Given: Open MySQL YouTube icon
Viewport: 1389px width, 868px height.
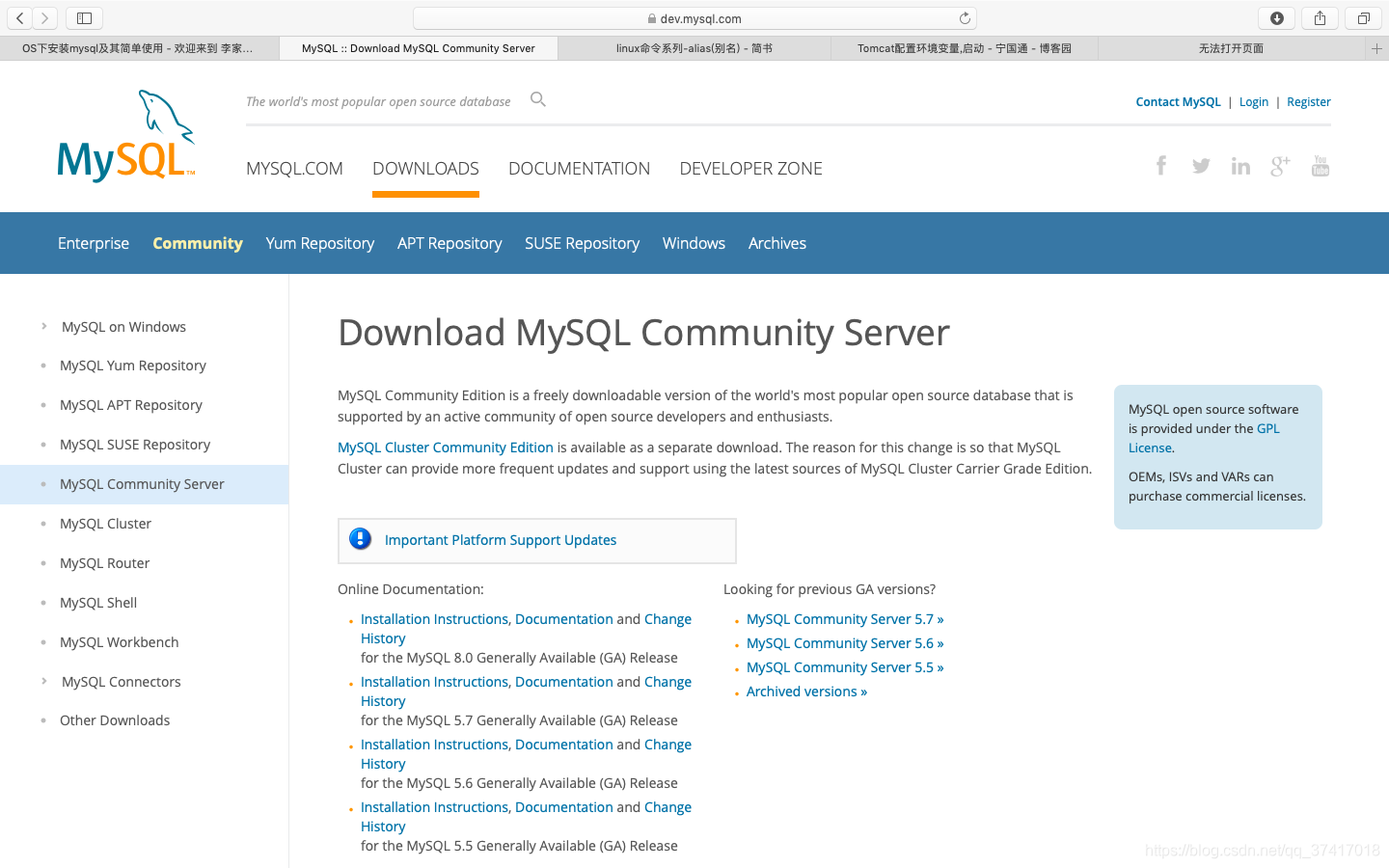Looking at the screenshot, I should point(1321,166).
